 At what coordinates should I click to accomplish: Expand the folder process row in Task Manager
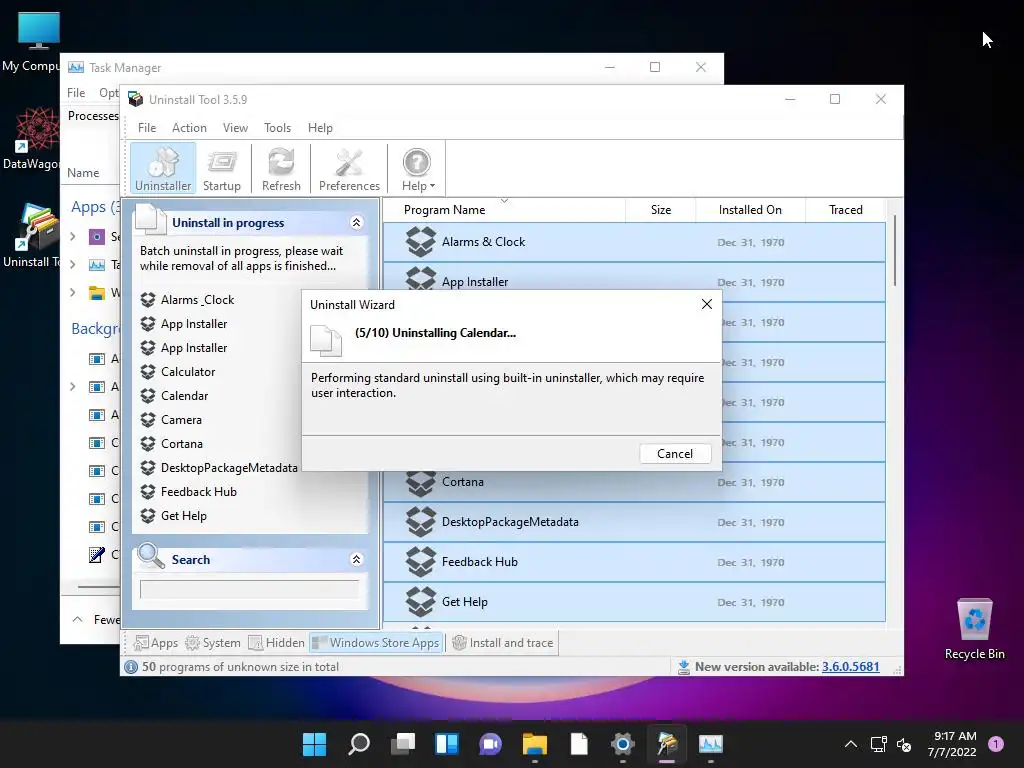72,293
